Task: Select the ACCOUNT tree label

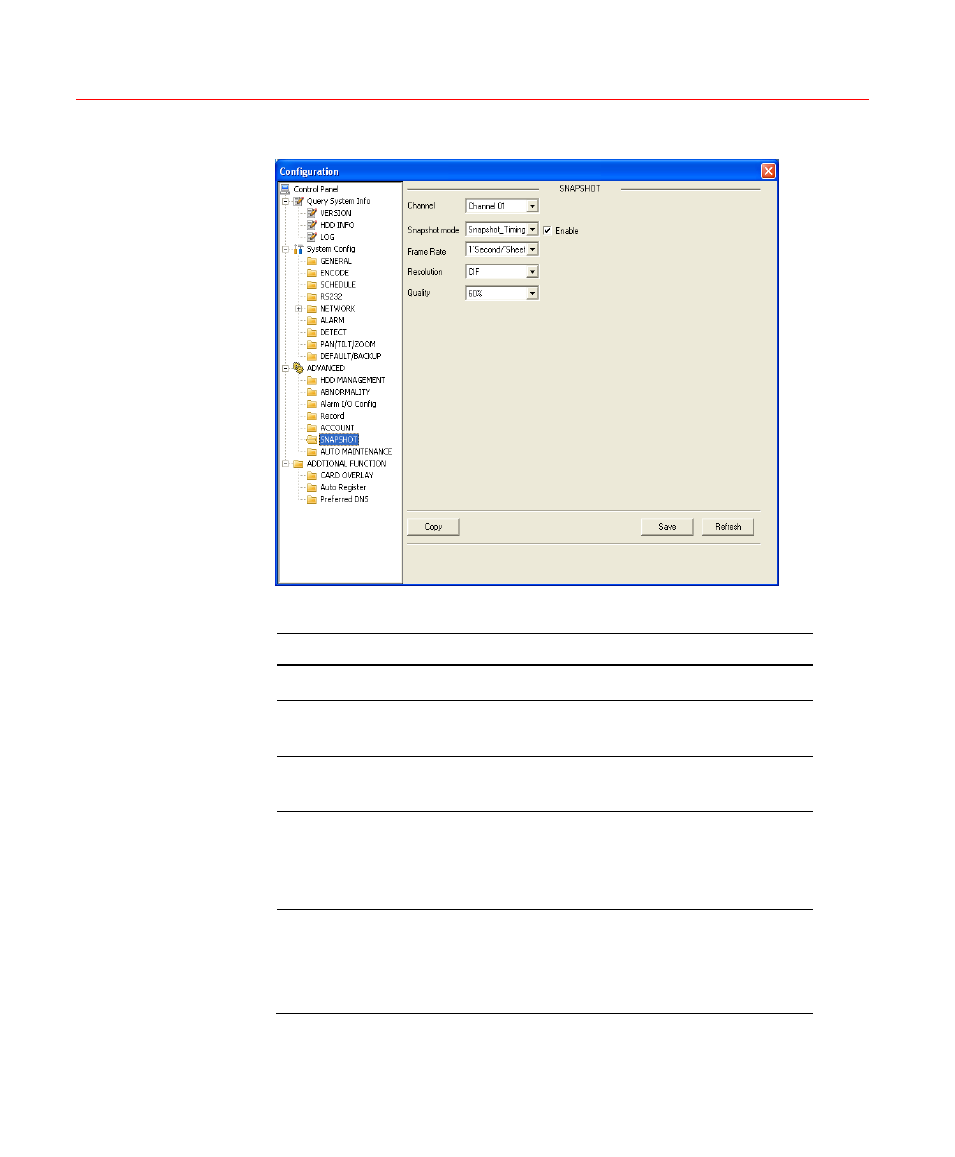Action: click(x=337, y=428)
